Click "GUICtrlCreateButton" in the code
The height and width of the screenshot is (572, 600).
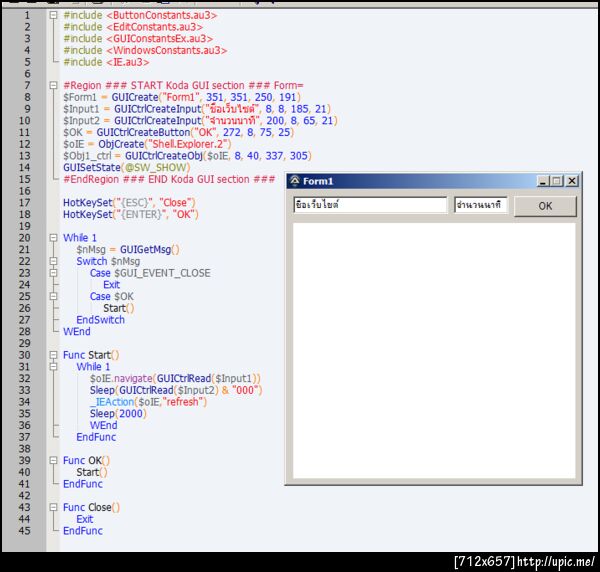click(x=143, y=132)
